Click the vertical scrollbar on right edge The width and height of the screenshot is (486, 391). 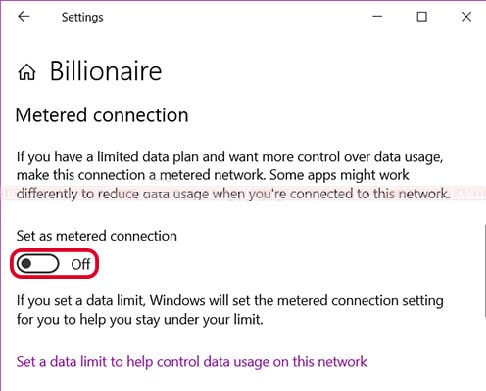point(484,271)
